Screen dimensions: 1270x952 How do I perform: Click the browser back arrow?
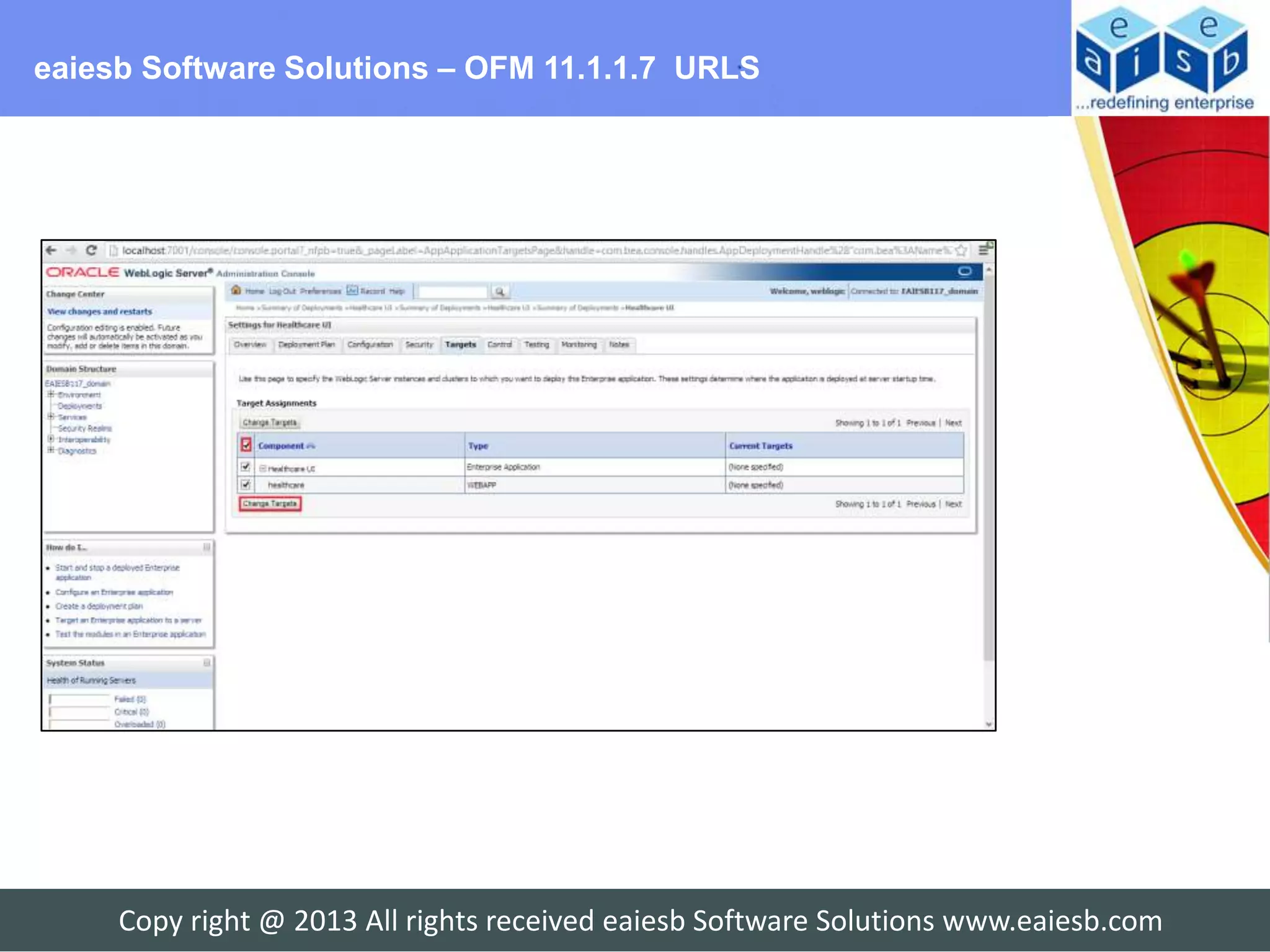coord(51,250)
